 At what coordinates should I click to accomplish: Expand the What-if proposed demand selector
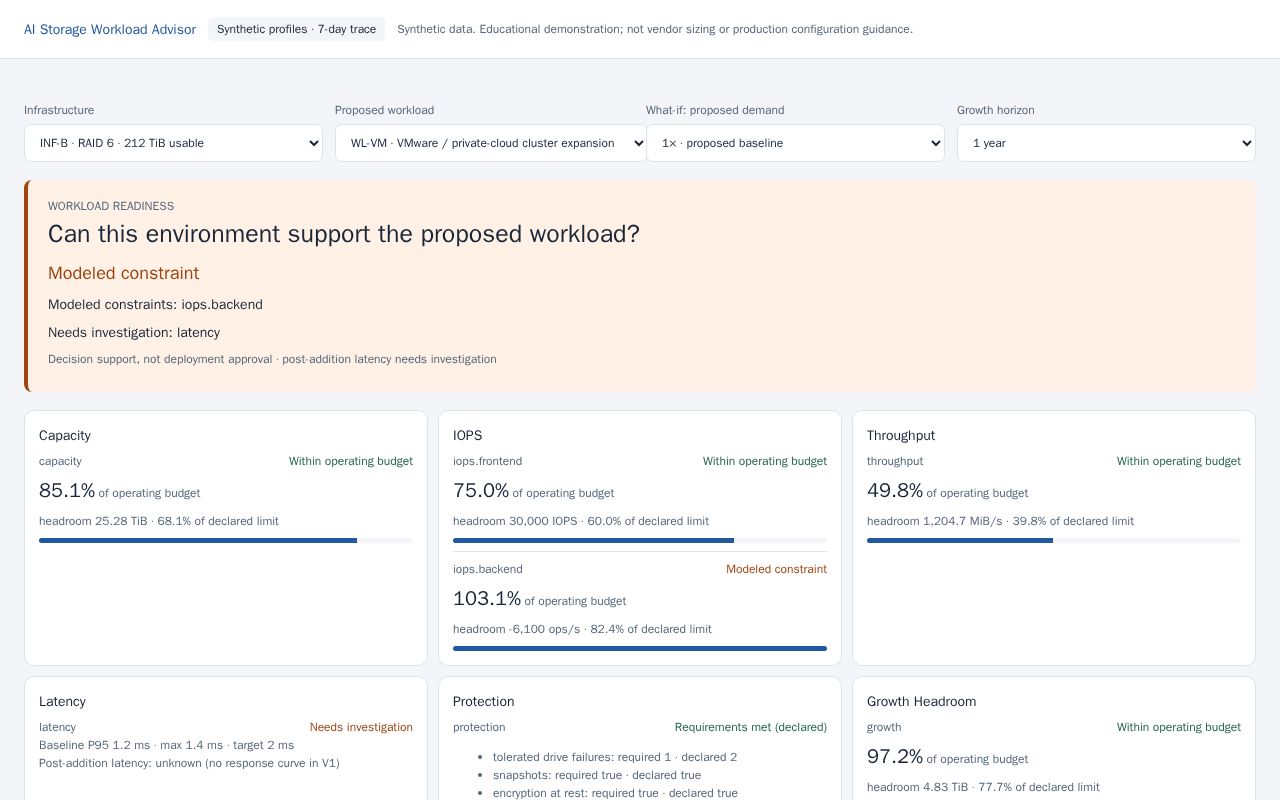coord(795,143)
